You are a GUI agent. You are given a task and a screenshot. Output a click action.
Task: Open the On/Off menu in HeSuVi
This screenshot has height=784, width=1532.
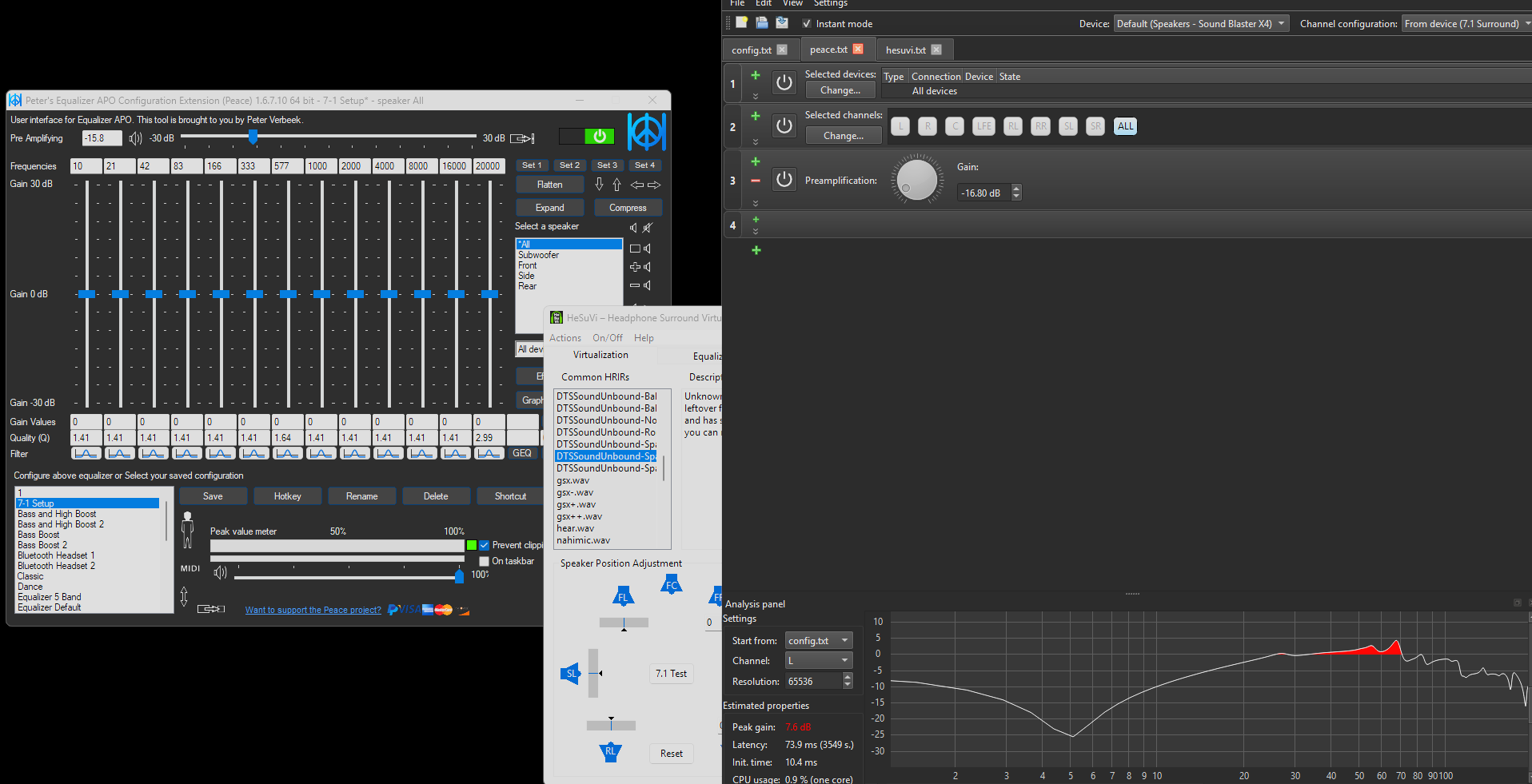point(608,338)
